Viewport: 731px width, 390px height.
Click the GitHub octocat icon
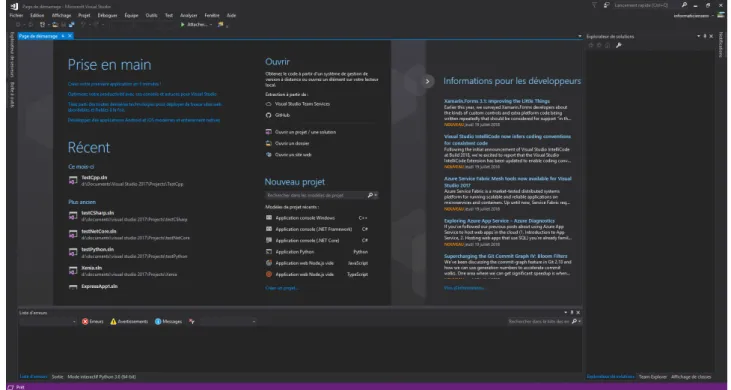click(x=269, y=115)
